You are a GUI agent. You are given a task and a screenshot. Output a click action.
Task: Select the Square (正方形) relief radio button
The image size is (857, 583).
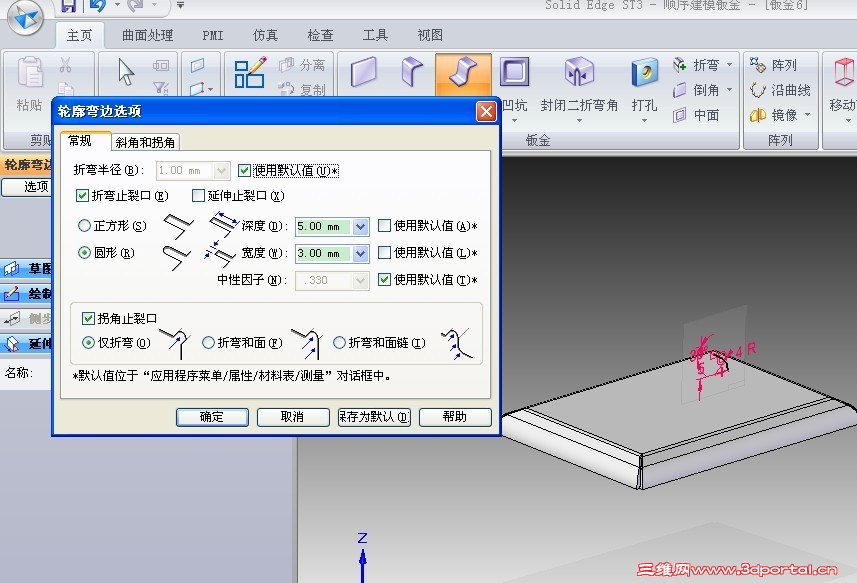pyautogui.click(x=84, y=226)
